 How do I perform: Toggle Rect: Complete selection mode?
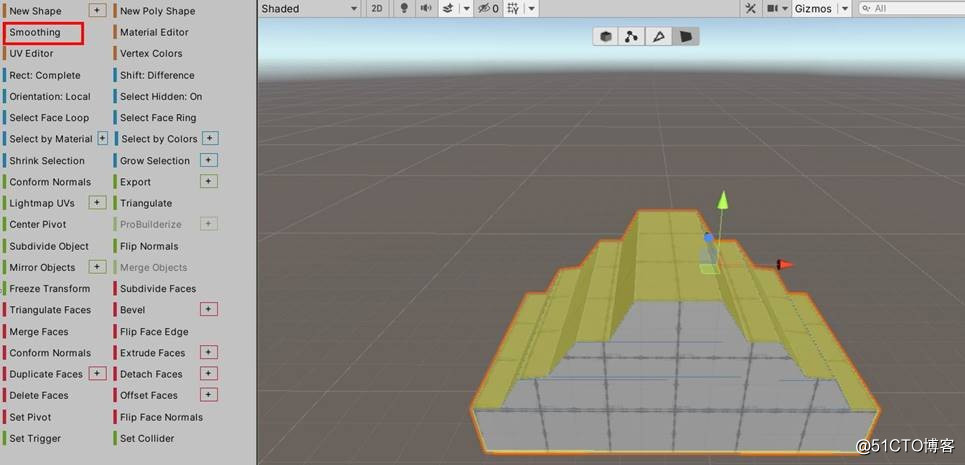tap(44, 75)
